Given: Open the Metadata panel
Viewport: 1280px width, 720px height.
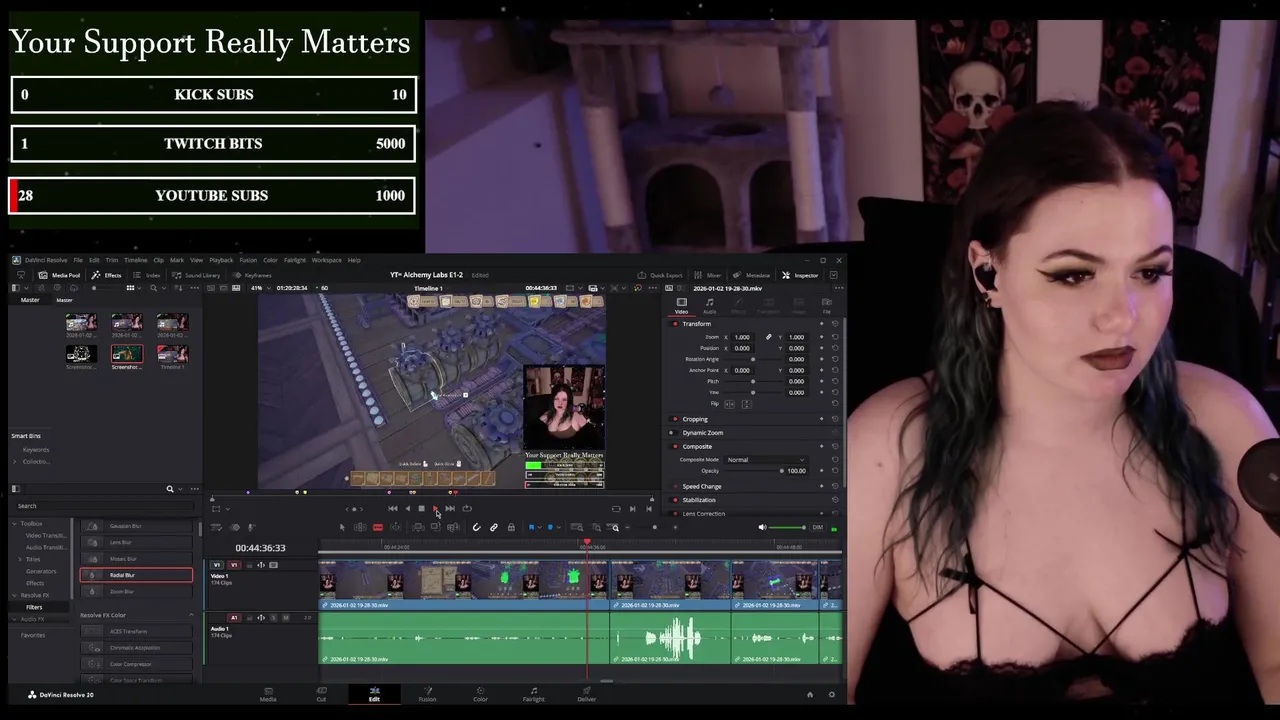Looking at the screenshot, I should point(752,275).
